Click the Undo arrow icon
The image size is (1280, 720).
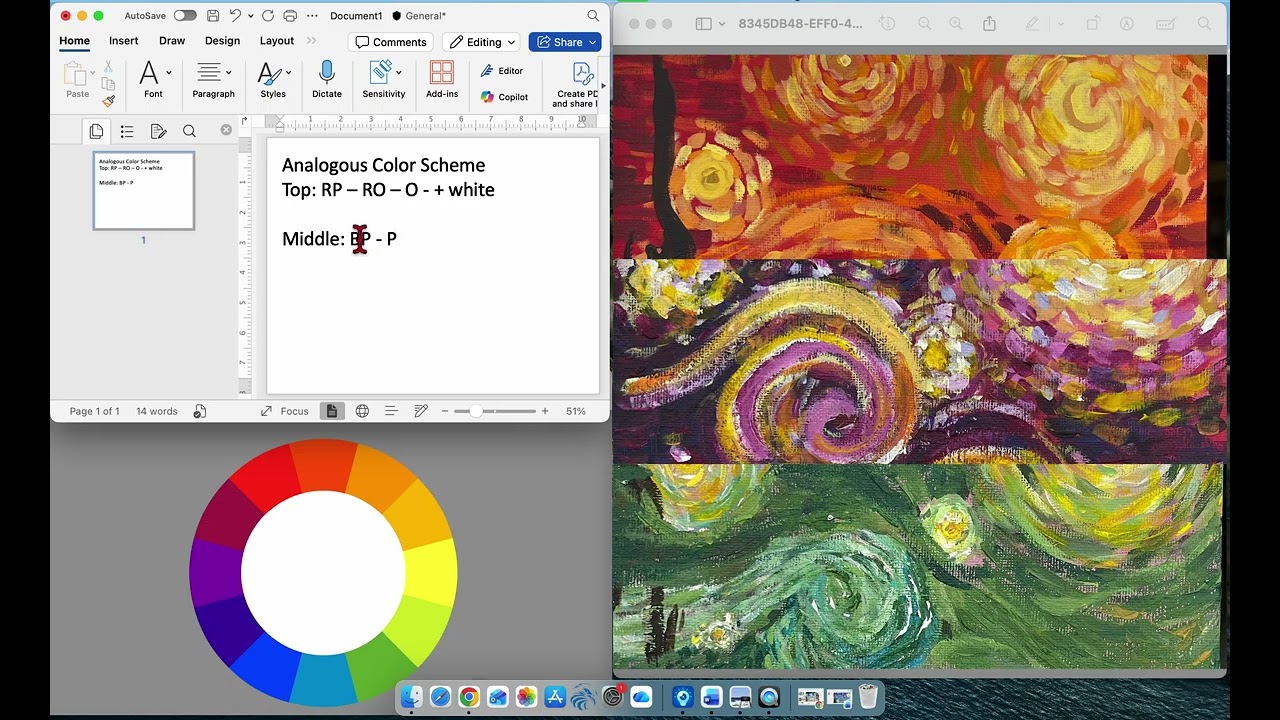(235, 16)
